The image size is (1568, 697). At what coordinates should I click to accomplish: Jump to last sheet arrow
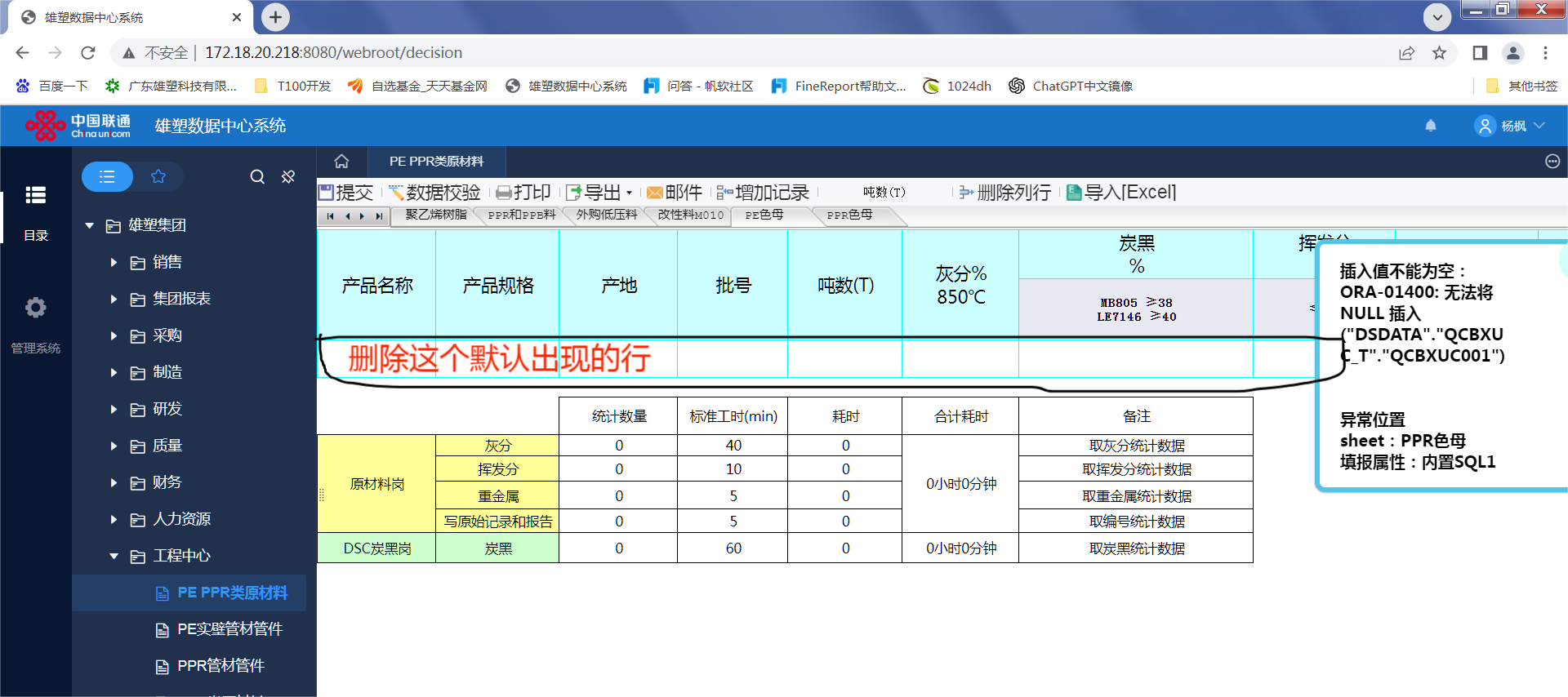378,216
